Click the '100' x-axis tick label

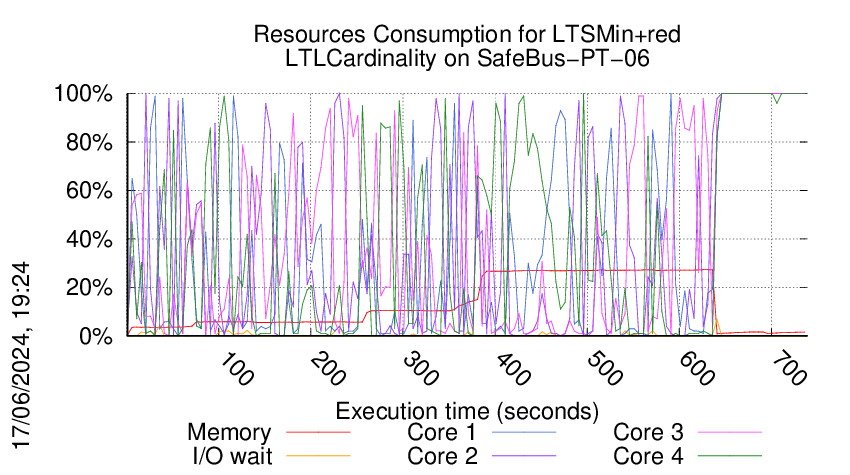237,369
